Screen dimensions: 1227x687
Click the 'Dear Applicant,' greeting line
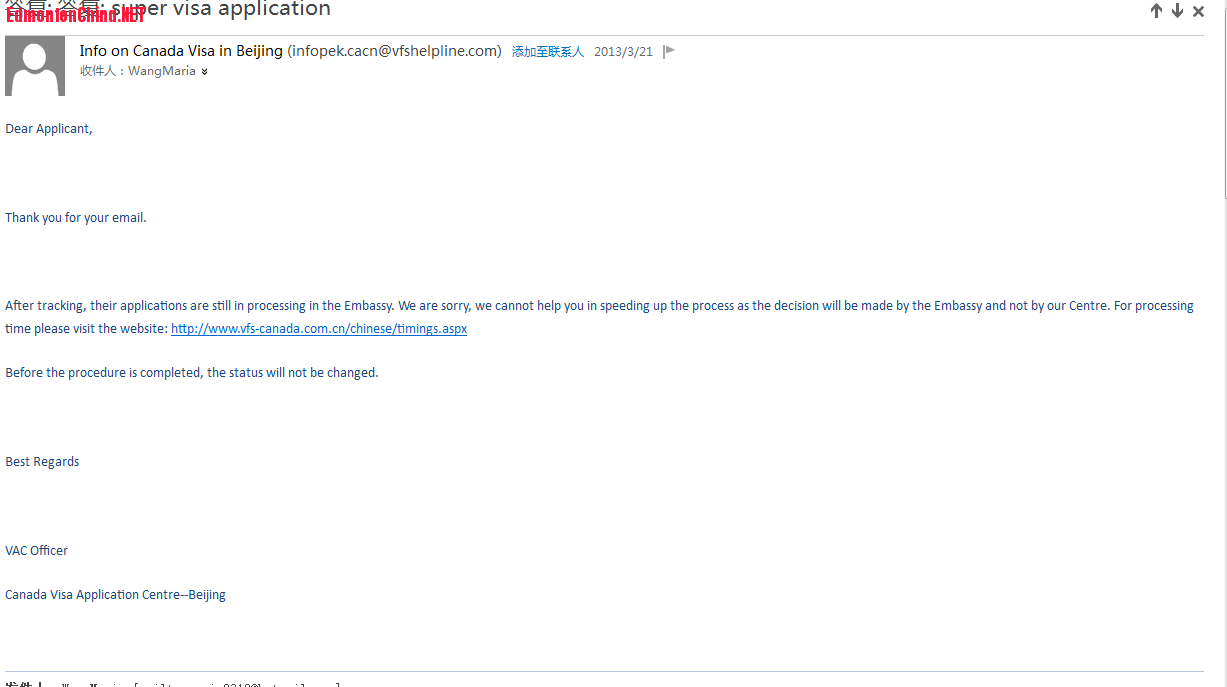pos(49,129)
